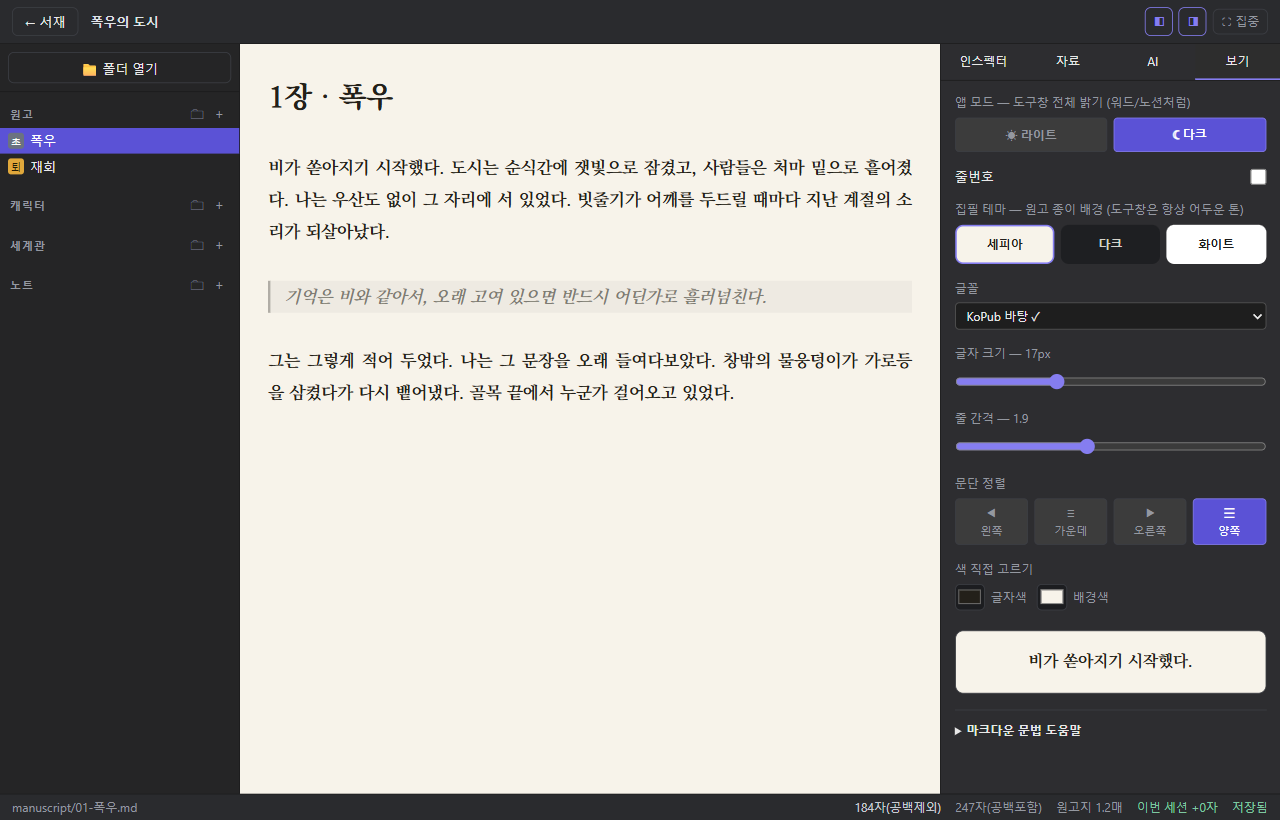
Task: Choose the 세피아 writing theme
Action: point(1005,244)
